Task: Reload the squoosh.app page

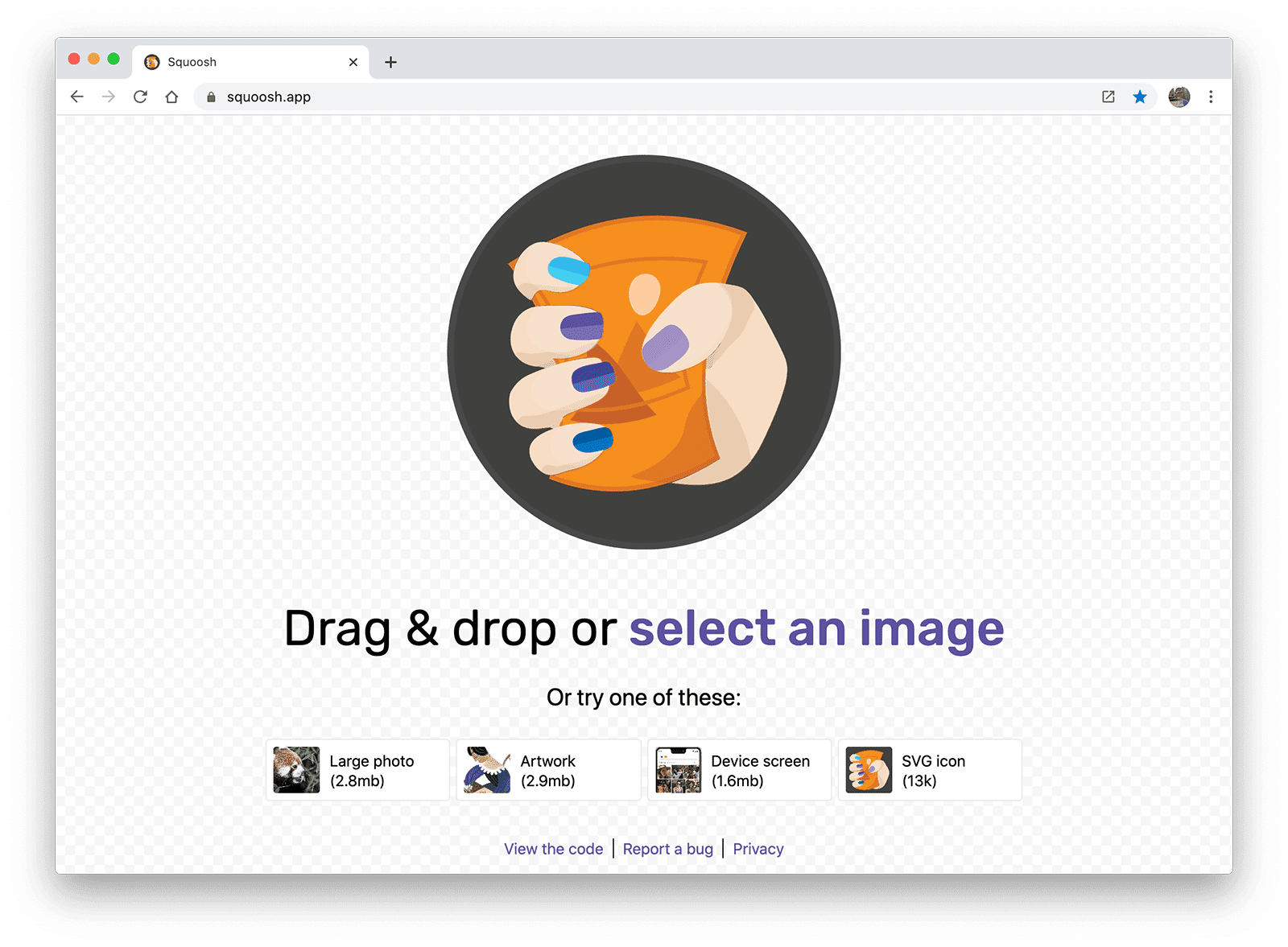Action: coord(141,97)
